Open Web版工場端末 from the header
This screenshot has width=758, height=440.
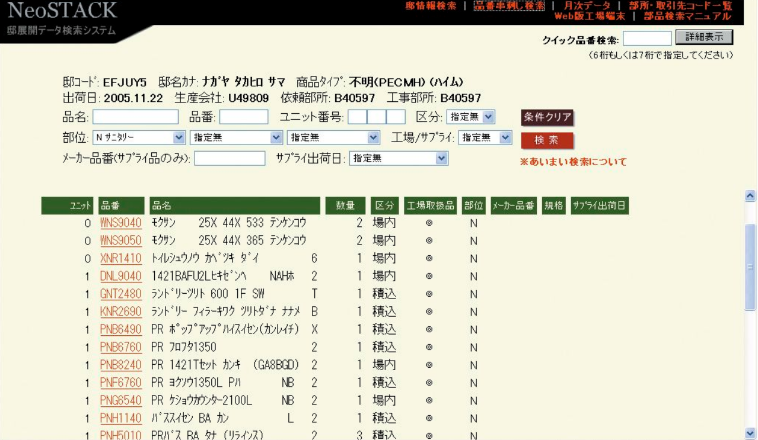pyautogui.click(x=589, y=16)
